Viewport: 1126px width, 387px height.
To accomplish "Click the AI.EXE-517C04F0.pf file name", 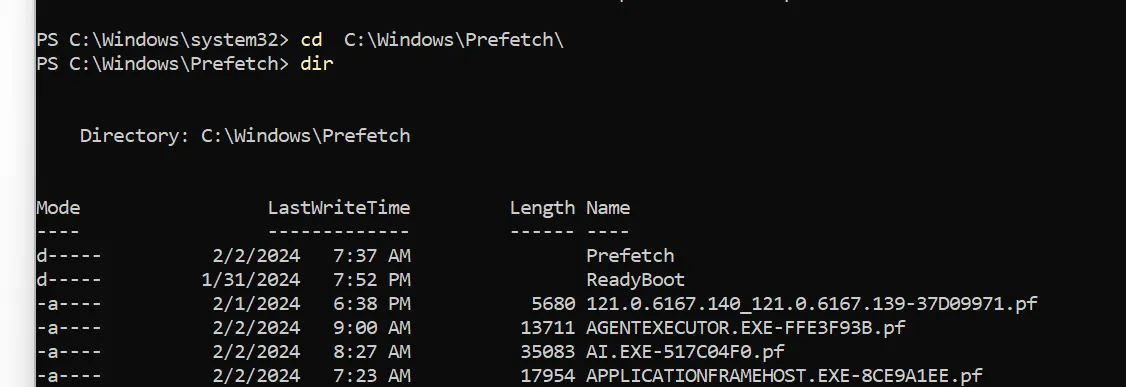I will (x=685, y=352).
